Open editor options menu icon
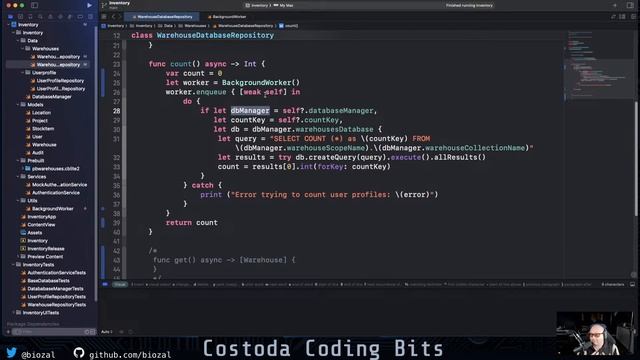640x360 pixels. coord(622,17)
